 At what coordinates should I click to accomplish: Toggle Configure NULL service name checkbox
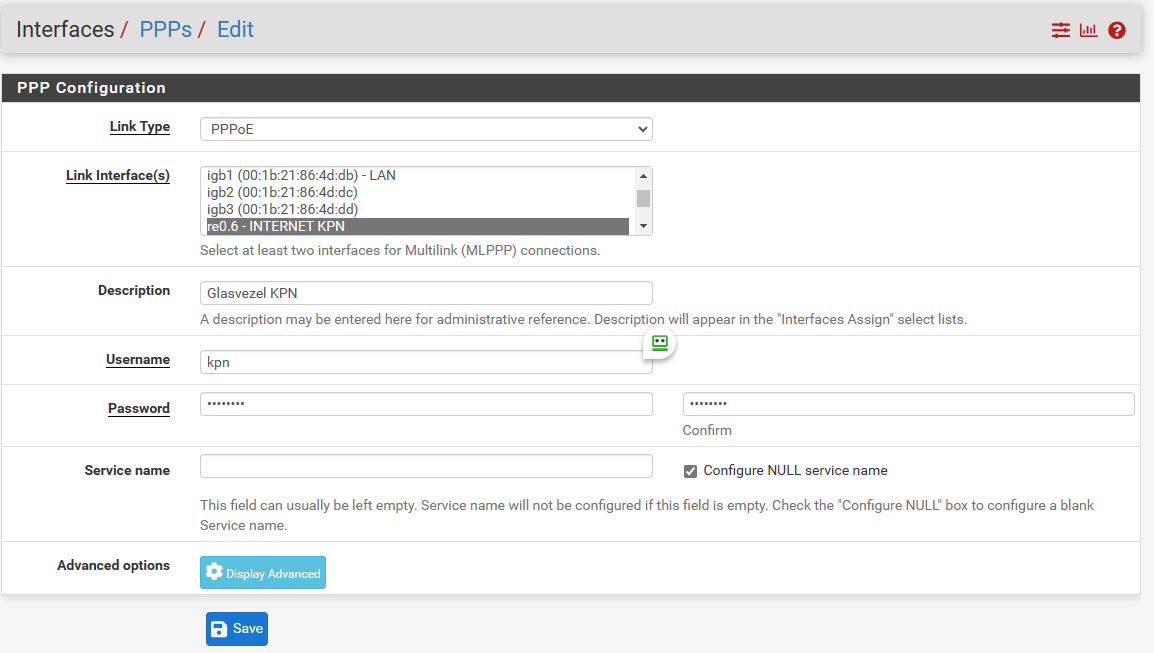690,471
